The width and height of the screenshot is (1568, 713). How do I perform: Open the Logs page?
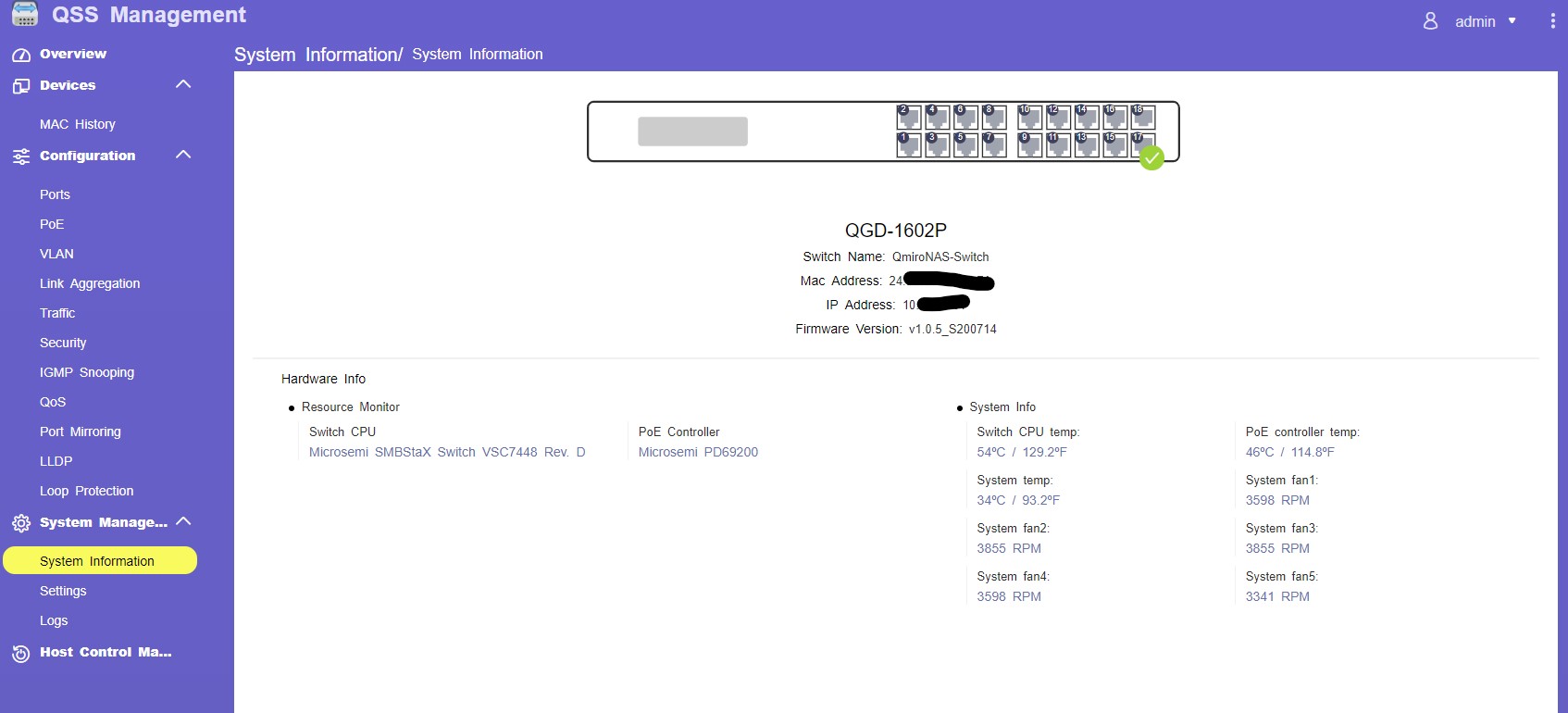(x=54, y=620)
